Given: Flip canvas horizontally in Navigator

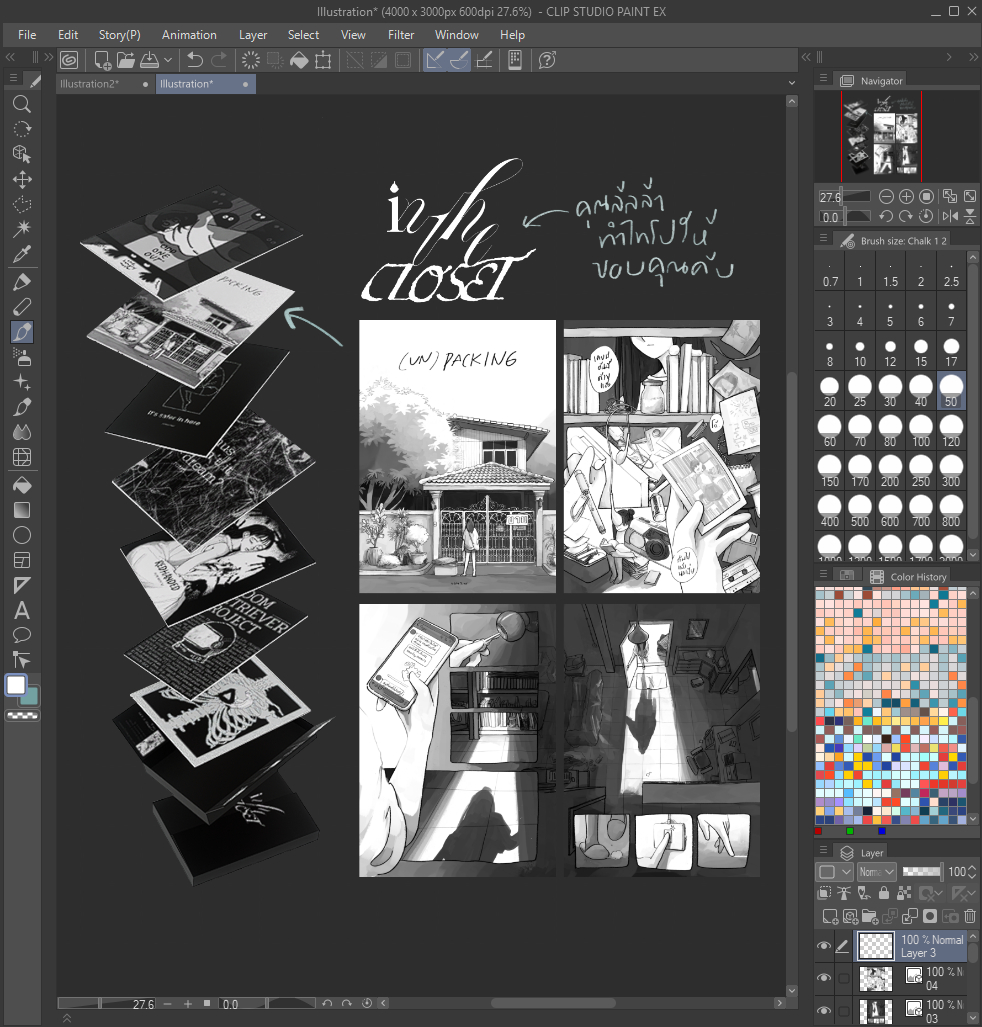Looking at the screenshot, I should coord(949,216).
